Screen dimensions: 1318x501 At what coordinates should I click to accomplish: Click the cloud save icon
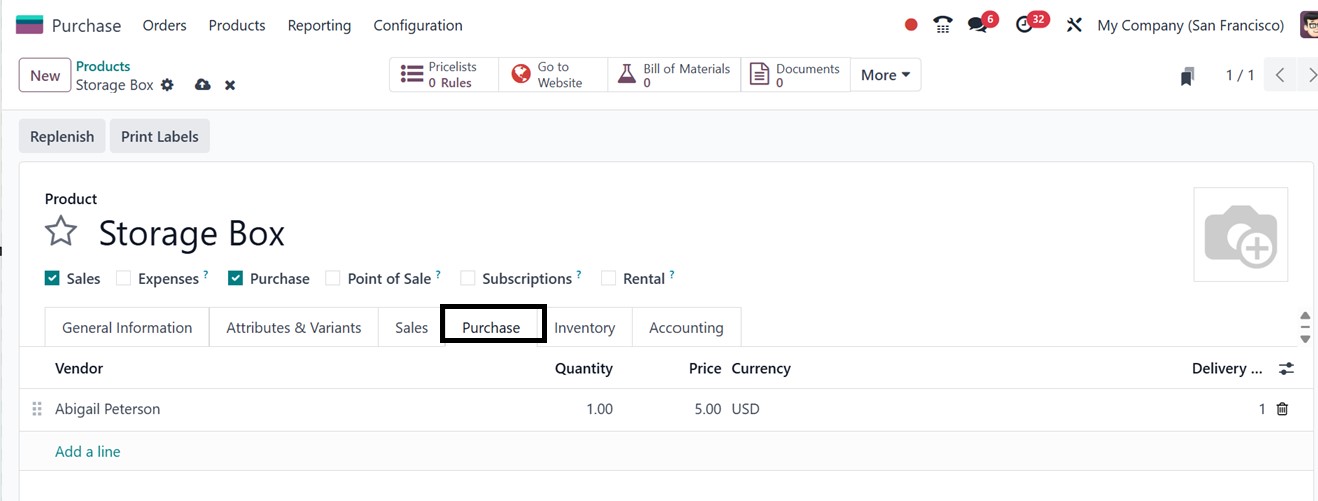(x=203, y=85)
